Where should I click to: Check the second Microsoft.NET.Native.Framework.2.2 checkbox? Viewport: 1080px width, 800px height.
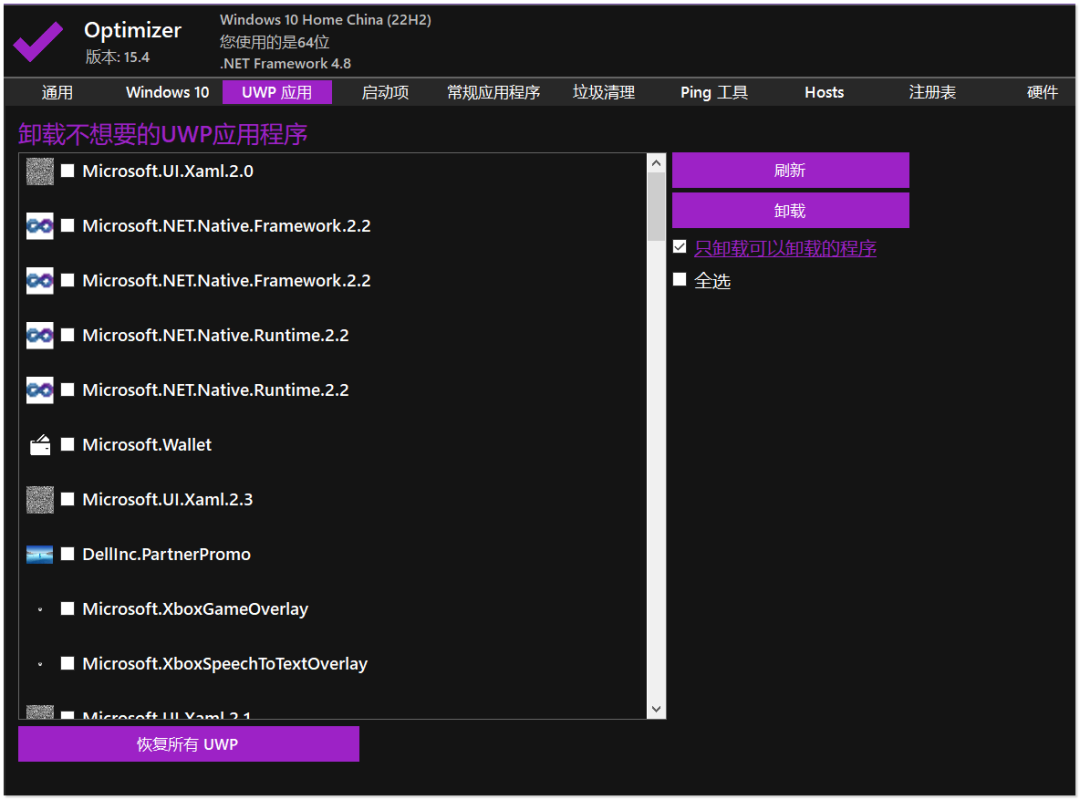pyautogui.click(x=68, y=280)
